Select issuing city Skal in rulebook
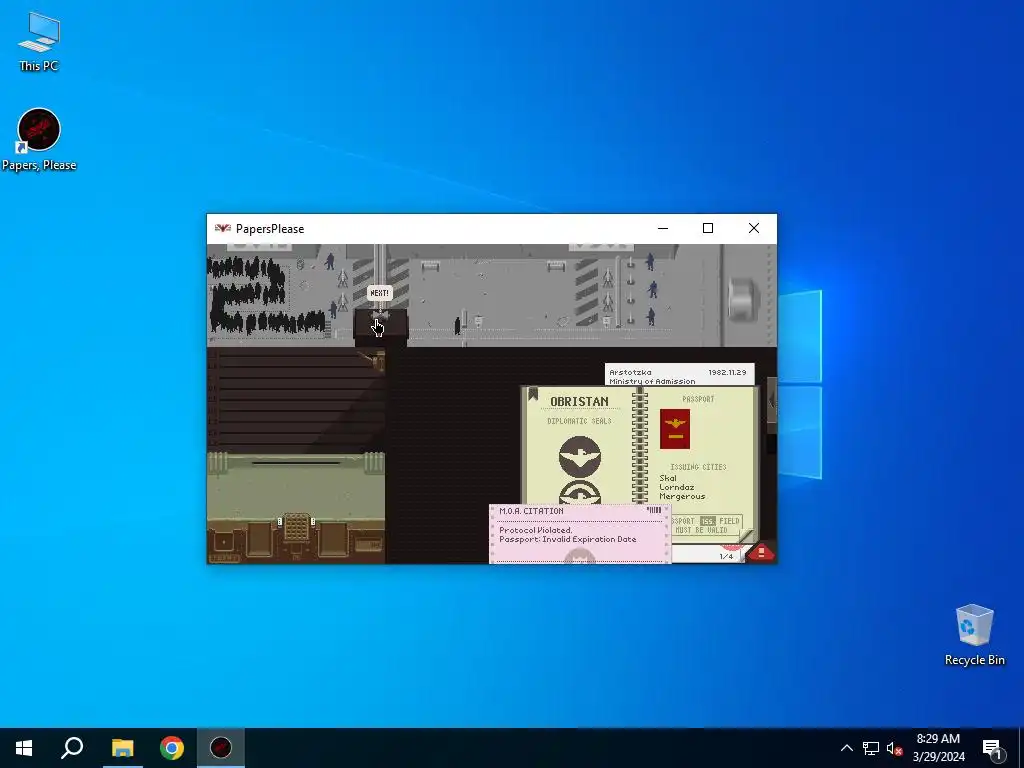1024x768 pixels. [x=668, y=478]
